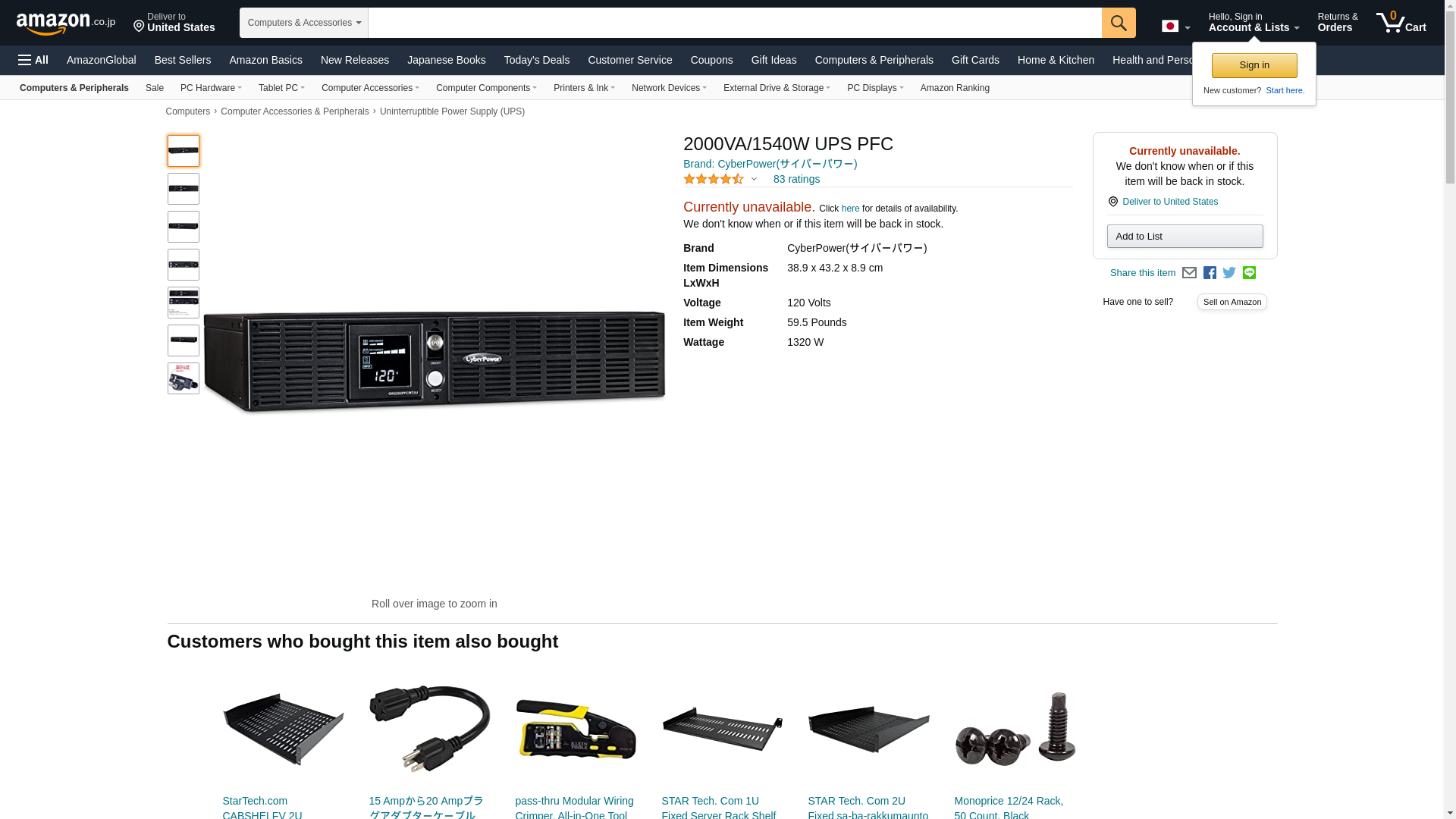Click the search magnifier button

pyautogui.click(x=1119, y=23)
